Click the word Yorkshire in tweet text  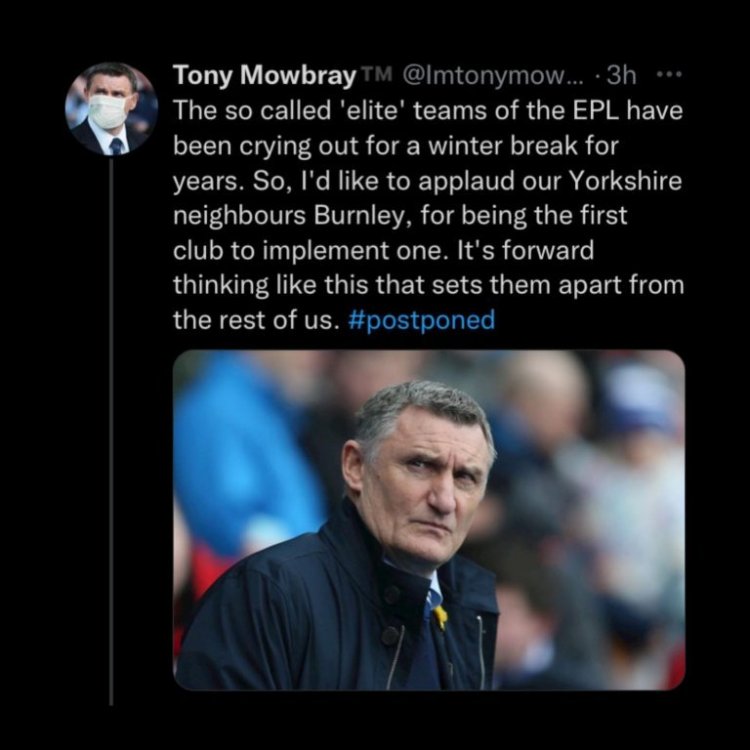[625, 181]
